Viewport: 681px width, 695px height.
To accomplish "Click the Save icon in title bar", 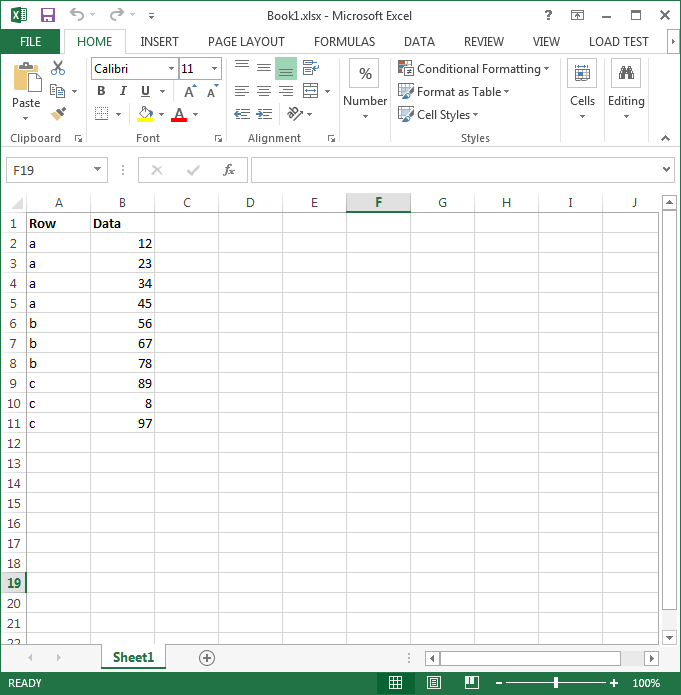I will click(47, 16).
